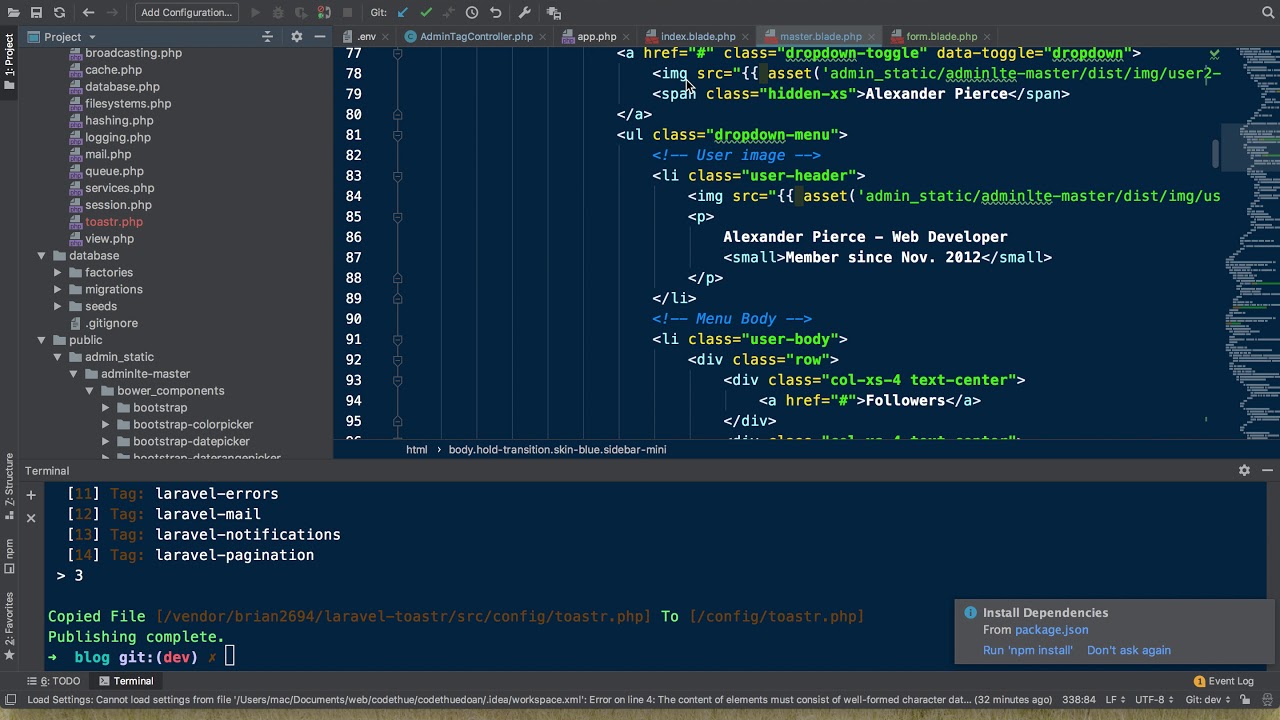This screenshot has height=720, width=1280.
Task: Hide the Project panel with minus icon
Action: (x=320, y=37)
